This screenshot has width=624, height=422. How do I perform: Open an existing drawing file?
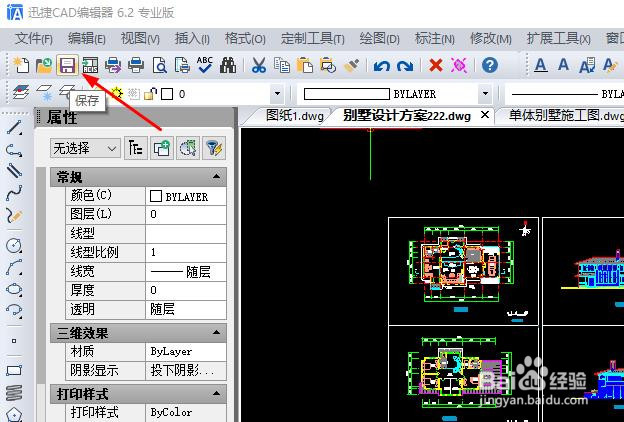click(x=44, y=65)
